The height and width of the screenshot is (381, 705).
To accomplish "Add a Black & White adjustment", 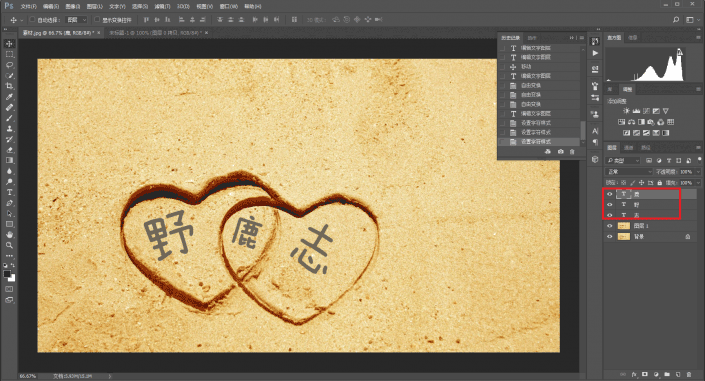I will click(x=641, y=122).
